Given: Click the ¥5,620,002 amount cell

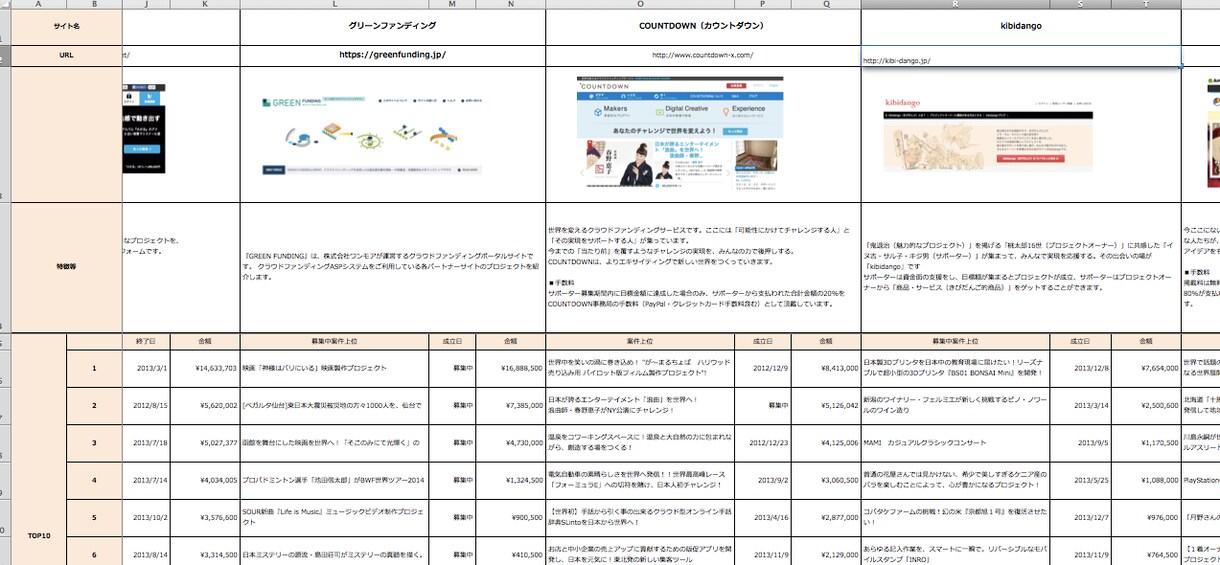Looking at the screenshot, I should pyautogui.click(x=205, y=405).
